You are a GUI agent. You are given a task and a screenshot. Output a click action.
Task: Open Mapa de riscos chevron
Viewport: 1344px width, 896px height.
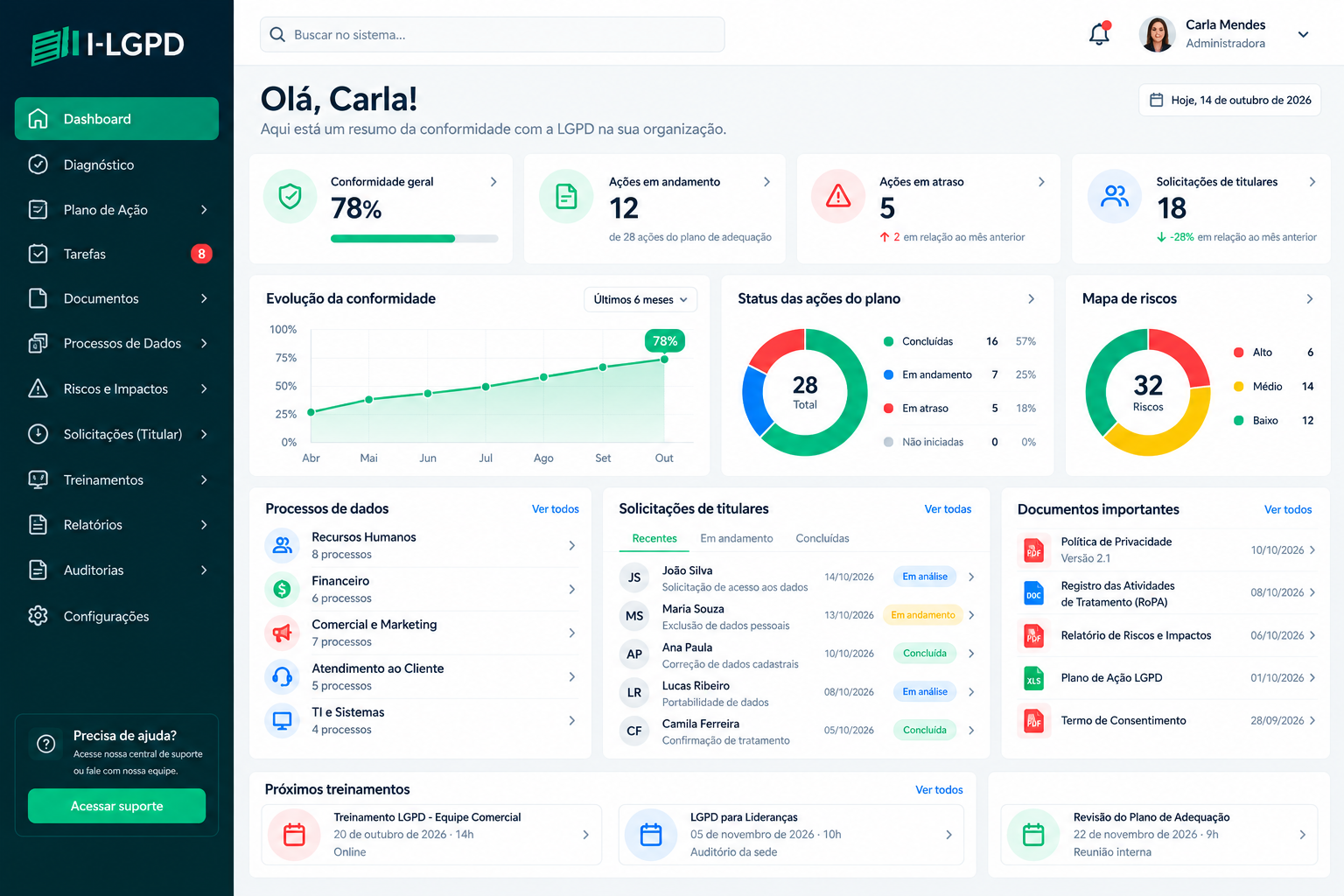[1310, 299]
